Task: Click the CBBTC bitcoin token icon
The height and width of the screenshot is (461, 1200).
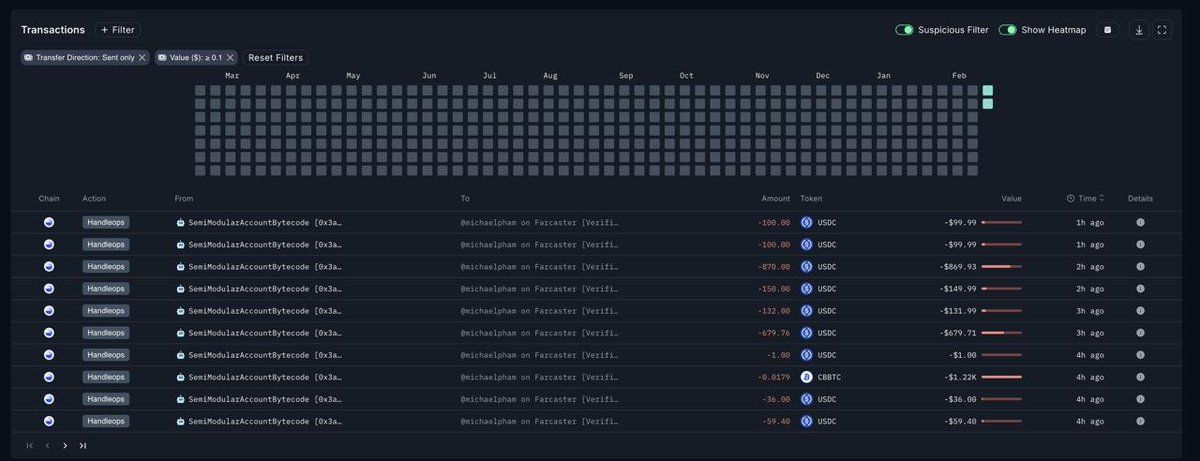Action: point(806,377)
